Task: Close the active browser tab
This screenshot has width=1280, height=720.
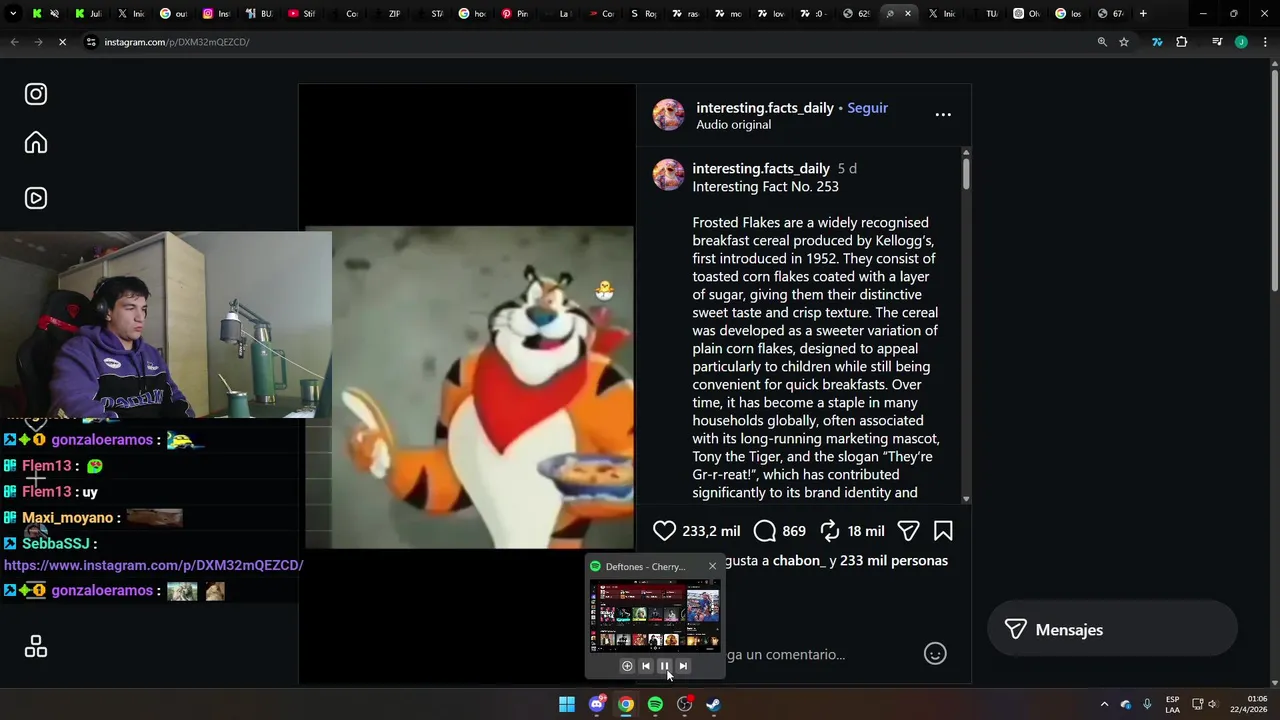Action: (x=908, y=14)
